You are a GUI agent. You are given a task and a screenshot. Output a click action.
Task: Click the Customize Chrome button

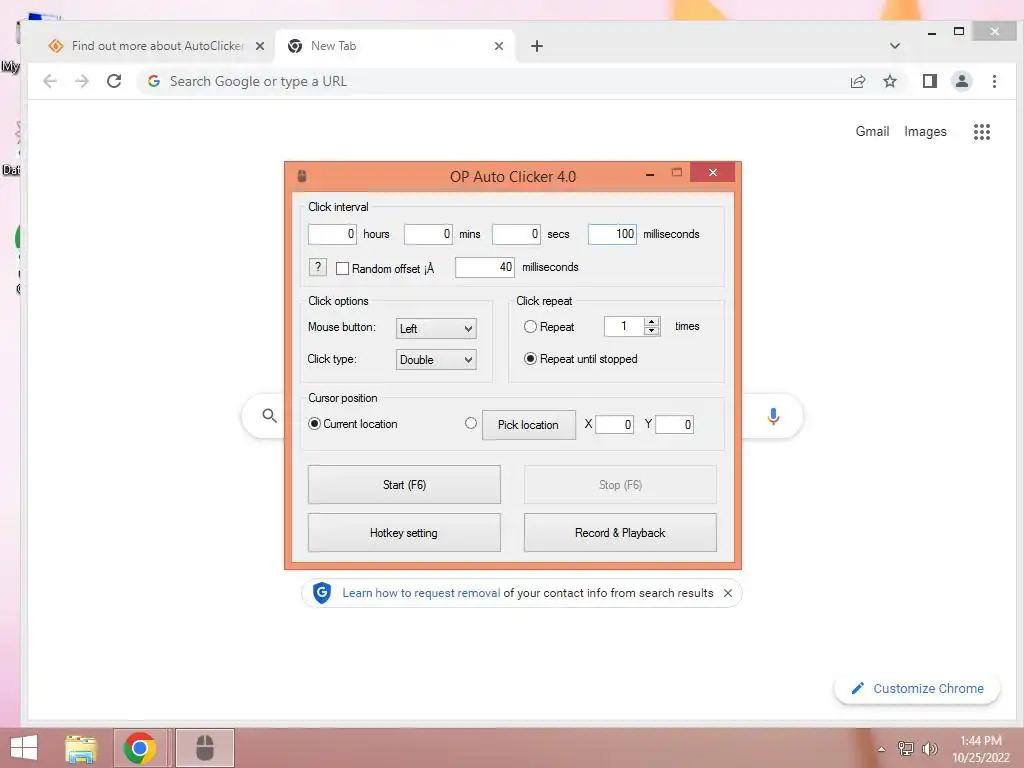pos(917,688)
